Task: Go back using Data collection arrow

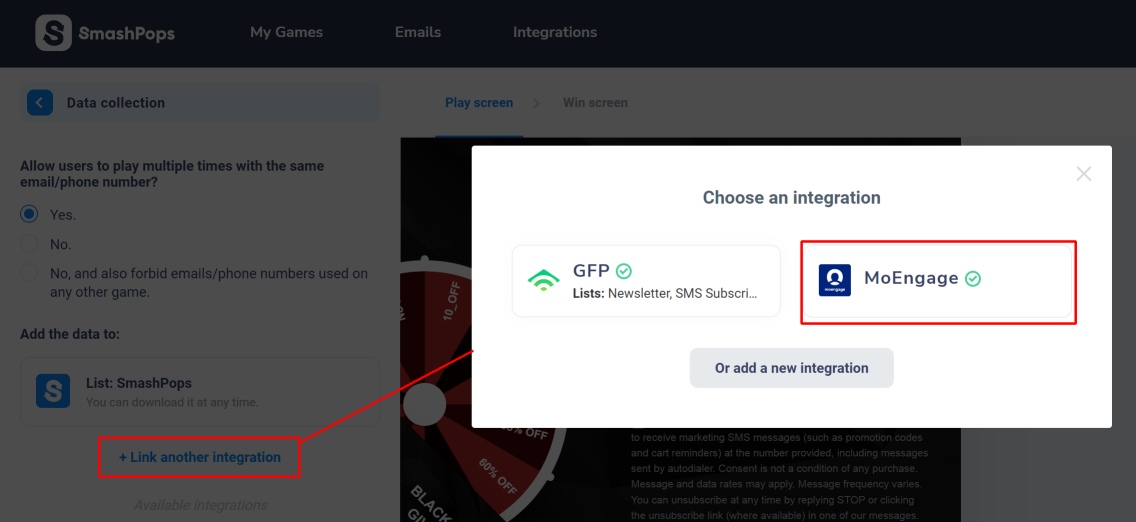Action: click(40, 103)
